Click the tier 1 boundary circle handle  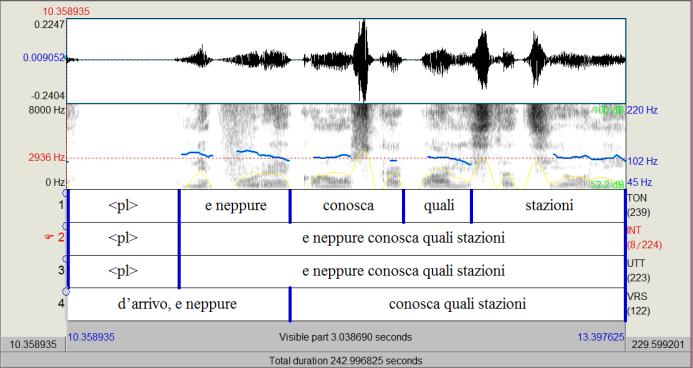pyautogui.click(x=66, y=193)
